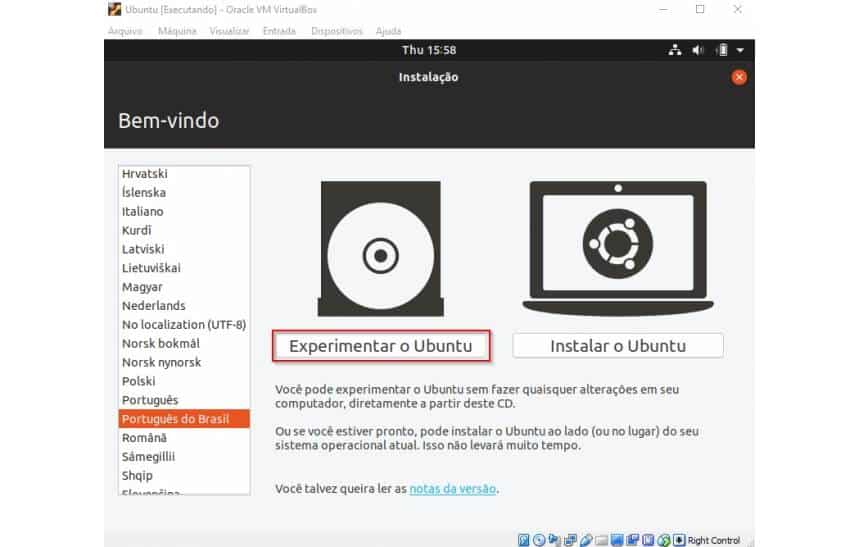This screenshot has height=547, width=860.
Task: Open the Entrada menu
Action: point(279,31)
